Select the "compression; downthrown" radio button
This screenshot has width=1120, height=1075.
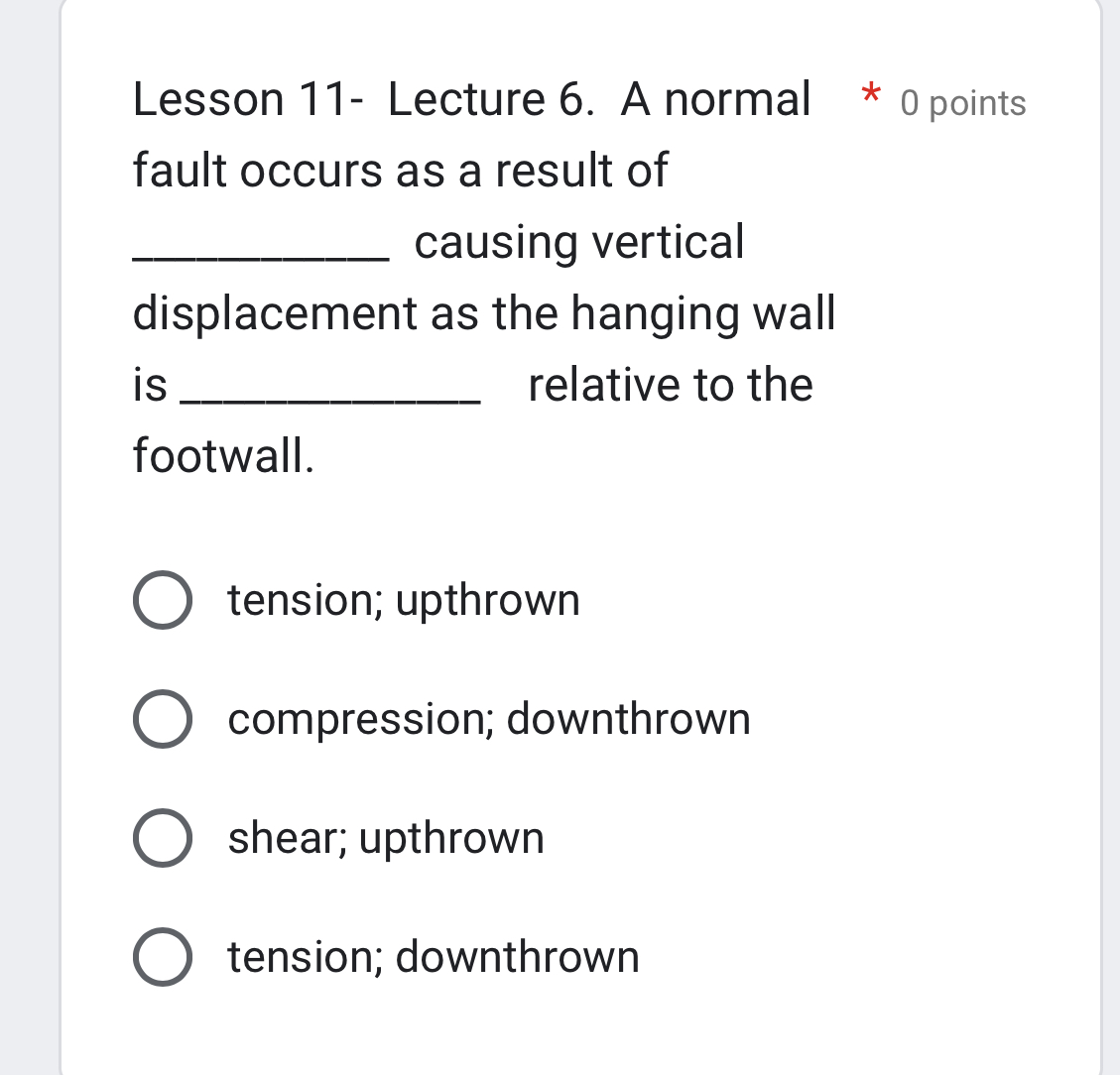pos(164,719)
